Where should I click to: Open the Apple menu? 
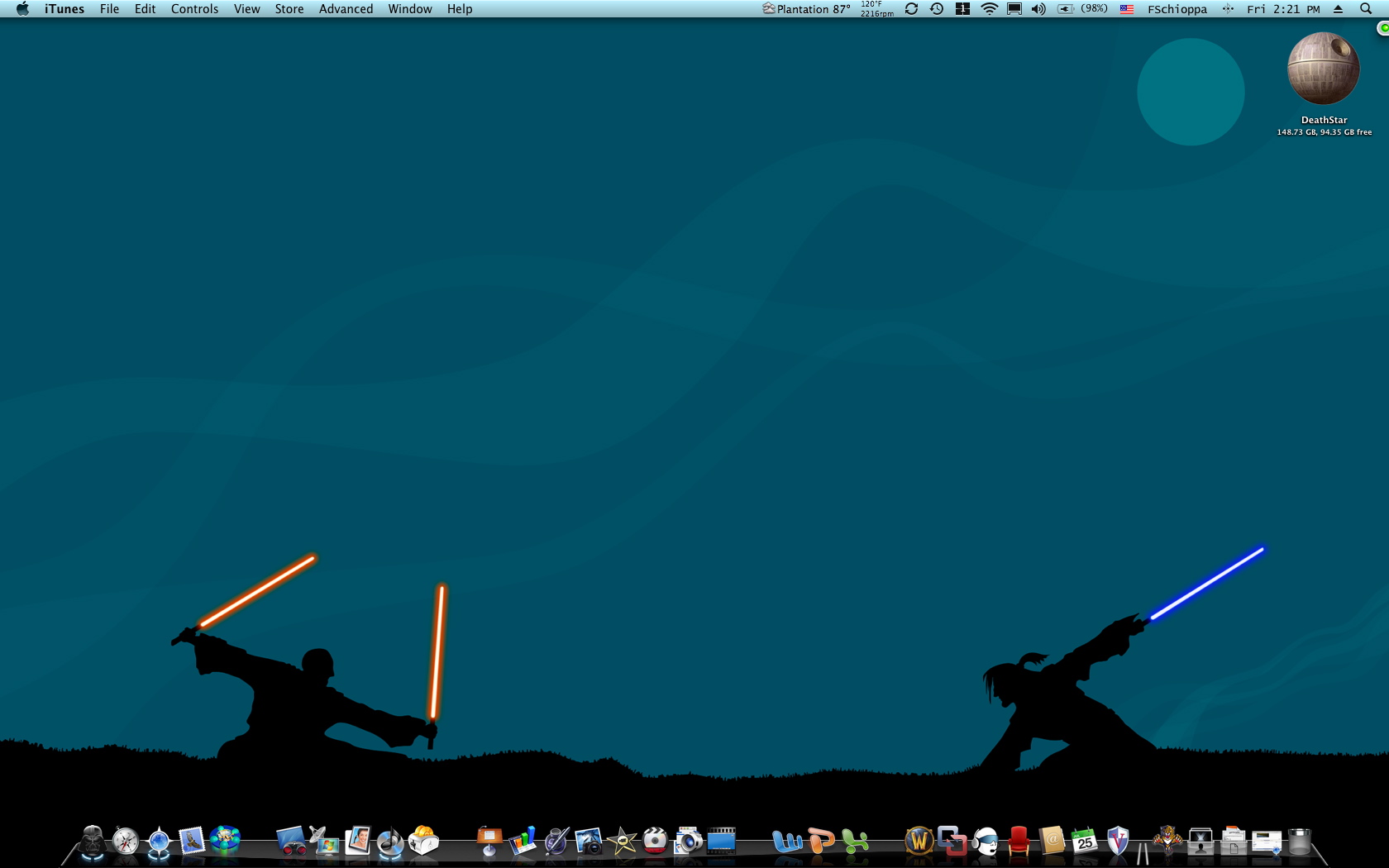click(x=22, y=9)
